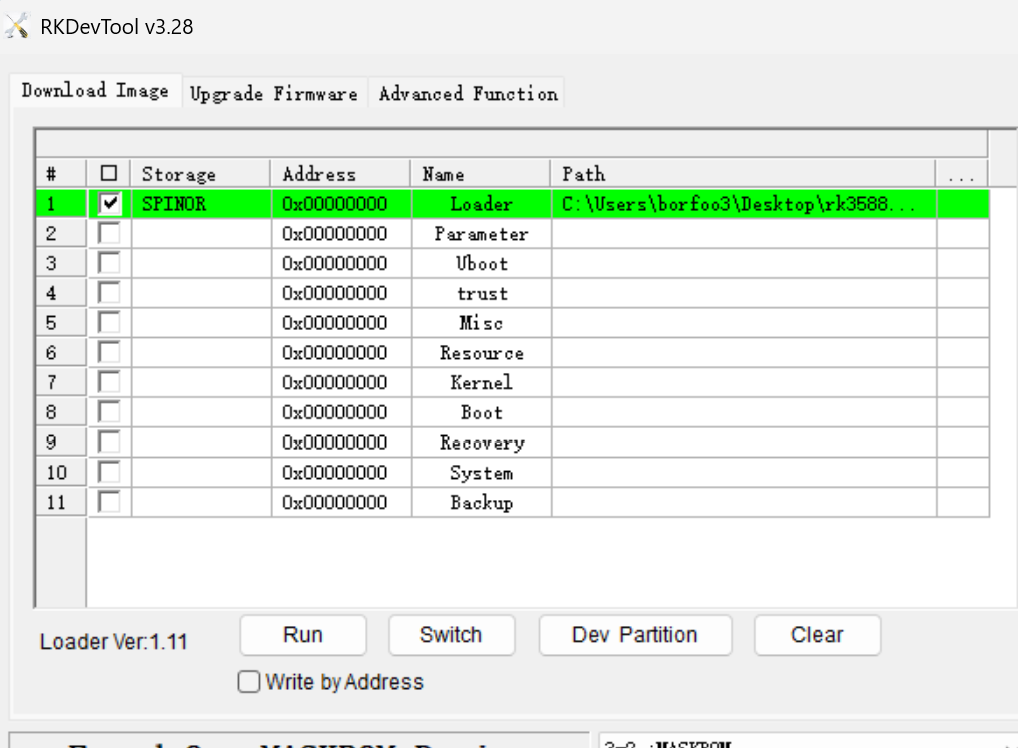Toggle the select-all checkbox in table header
Viewport: 1018px width, 748px height.
[x=110, y=174]
